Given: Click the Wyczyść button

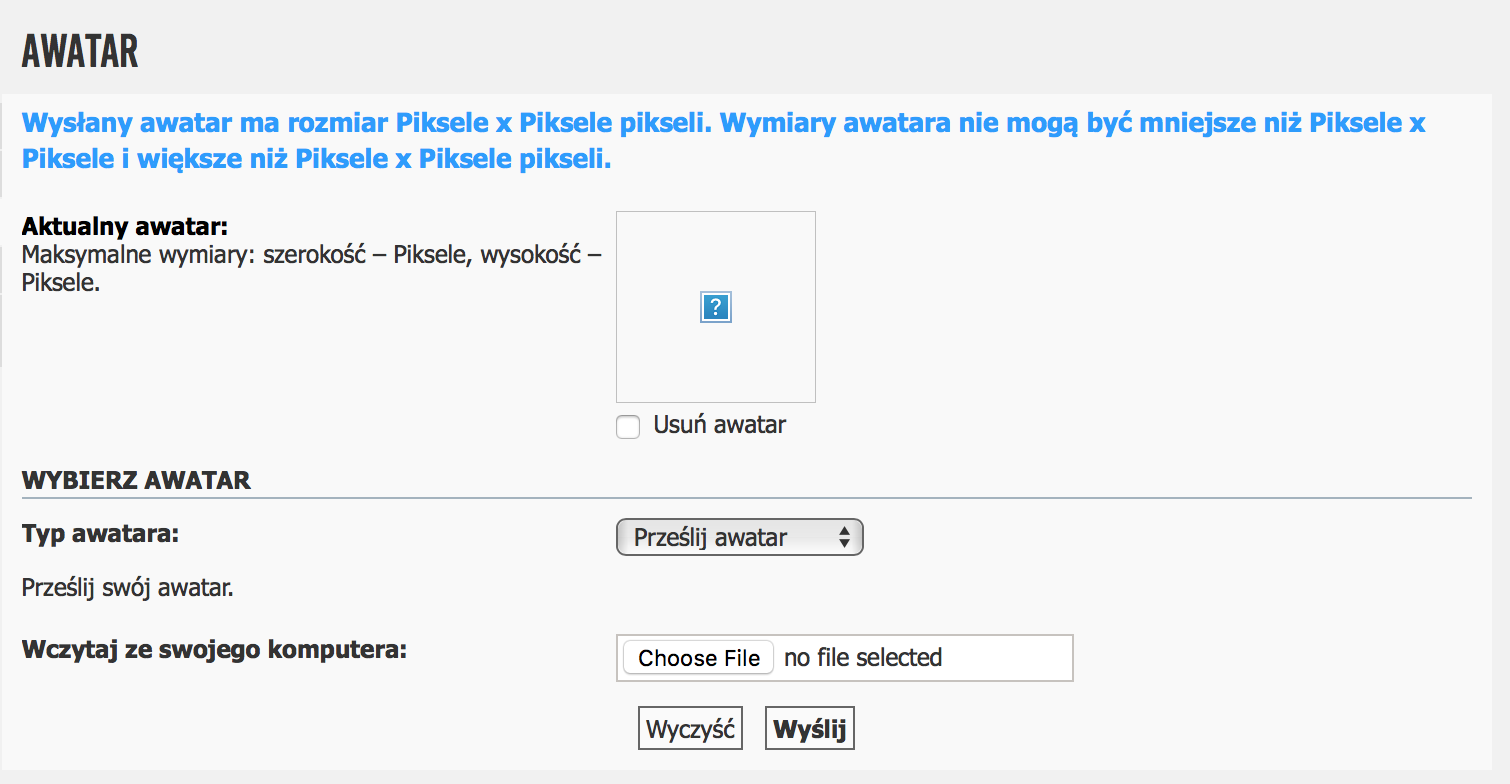Looking at the screenshot, I should tap(690, 729).
